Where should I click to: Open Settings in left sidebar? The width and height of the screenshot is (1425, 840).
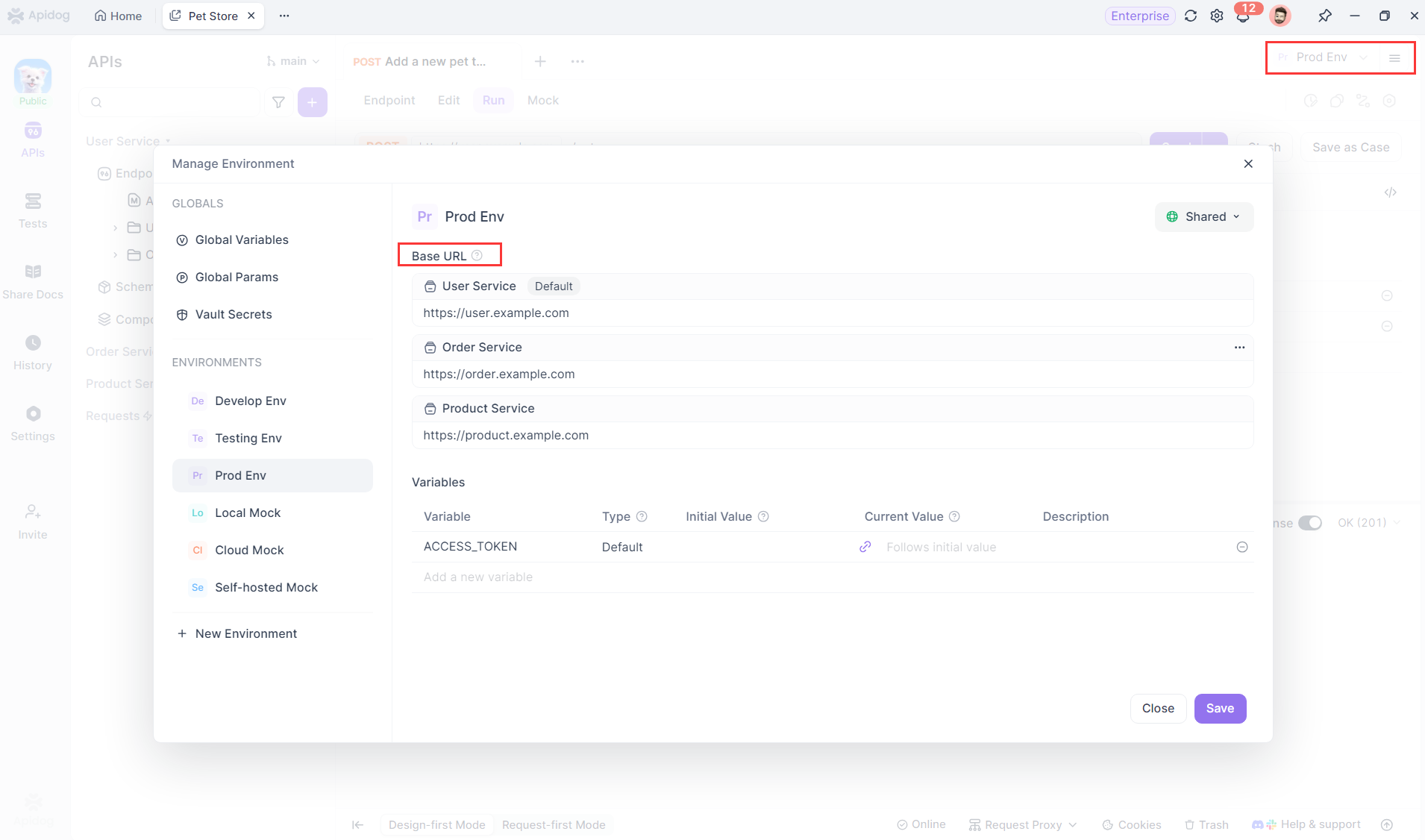click(33, 423)
